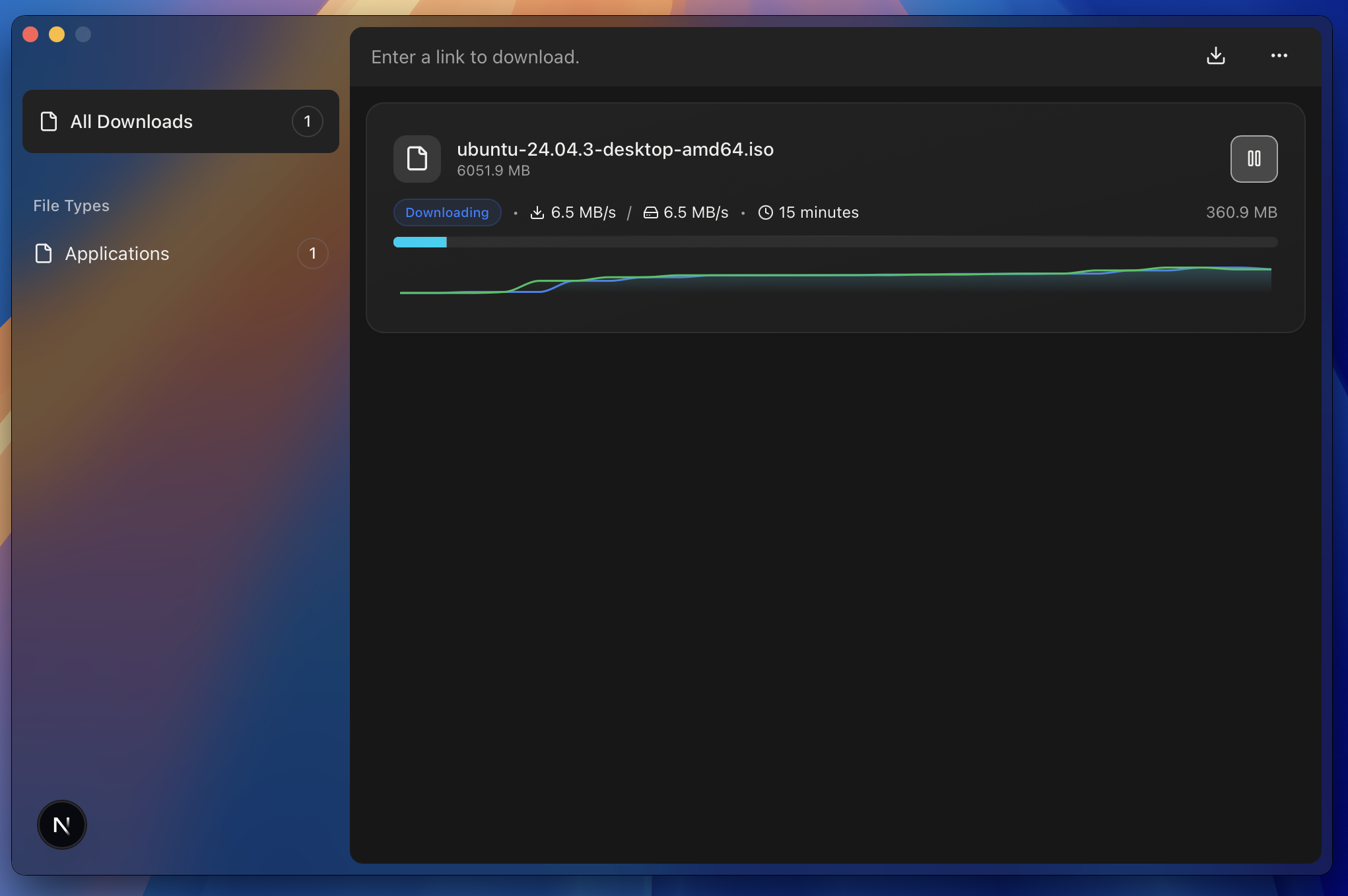Screen dimensions: 1348x896
Task: Click the document icon next to Applications
Action: 44,253
